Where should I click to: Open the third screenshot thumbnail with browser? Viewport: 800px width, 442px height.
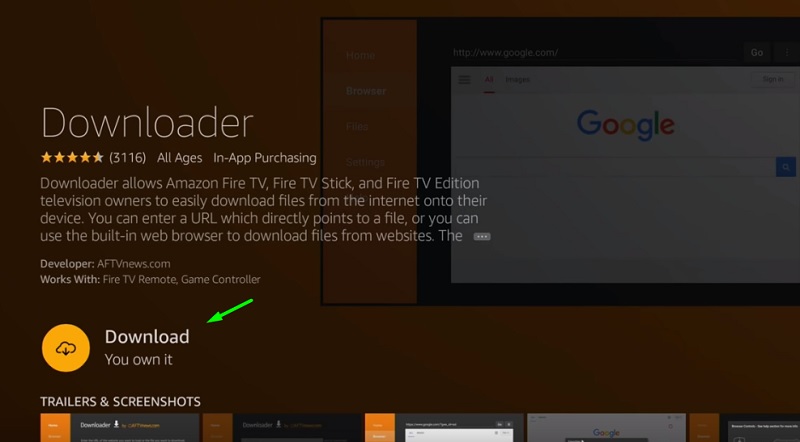tap(444, 428)
